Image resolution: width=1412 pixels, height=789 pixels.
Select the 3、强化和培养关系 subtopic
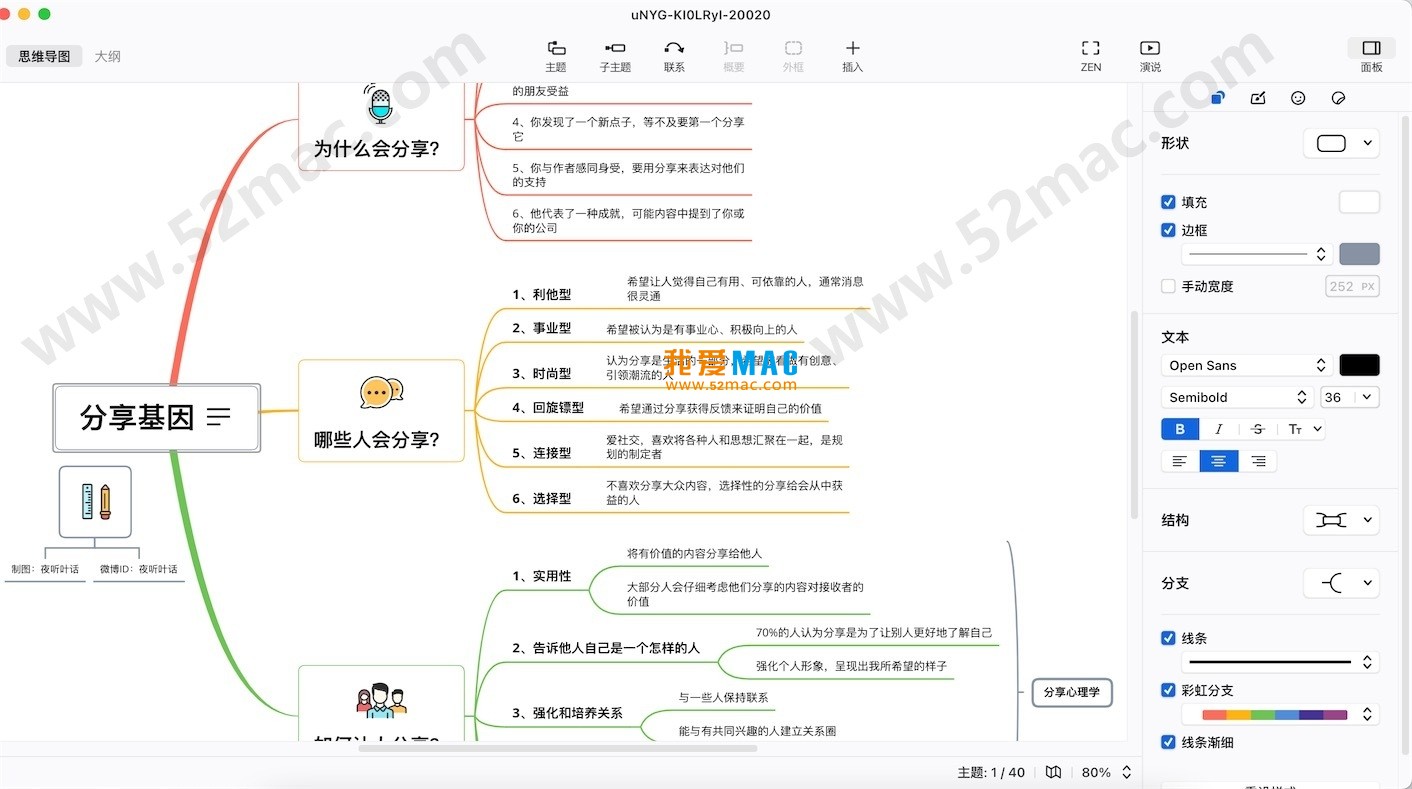[x=567, y=713]
